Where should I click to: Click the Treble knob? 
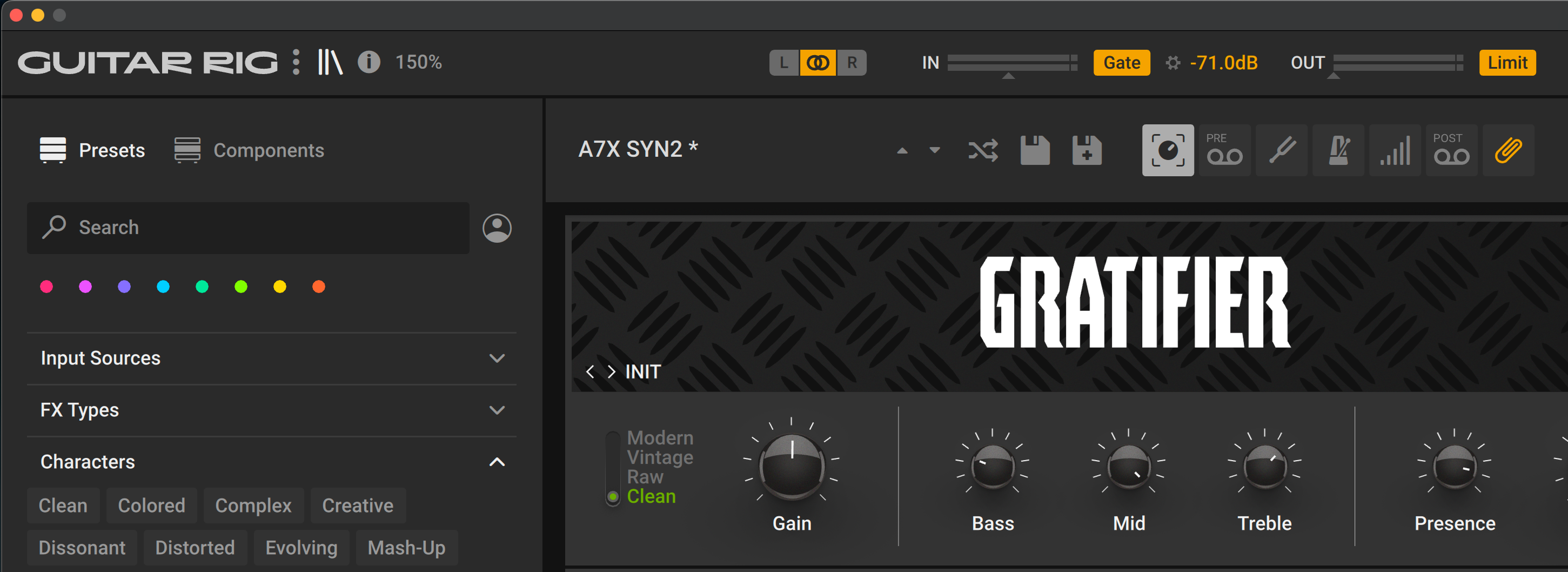click(x=1264, y=467)
